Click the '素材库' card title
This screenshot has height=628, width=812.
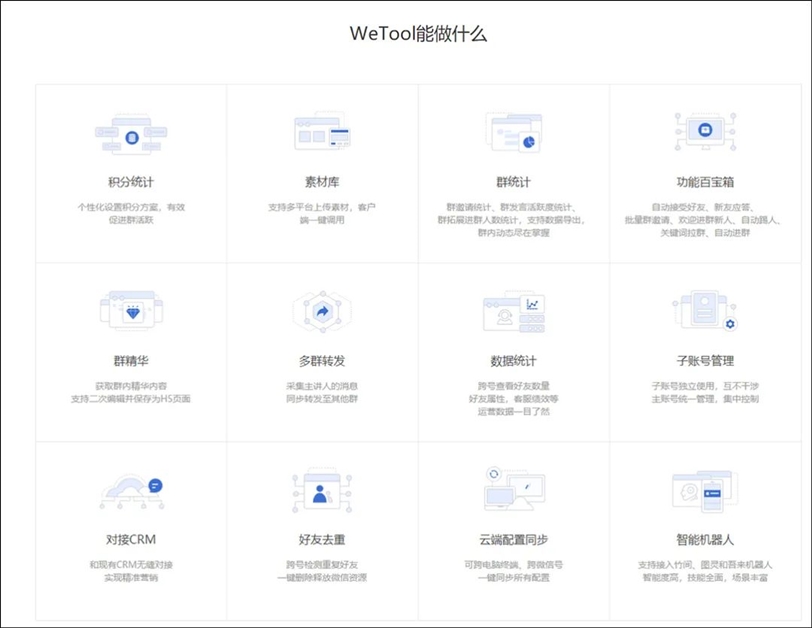pos(322,182)
